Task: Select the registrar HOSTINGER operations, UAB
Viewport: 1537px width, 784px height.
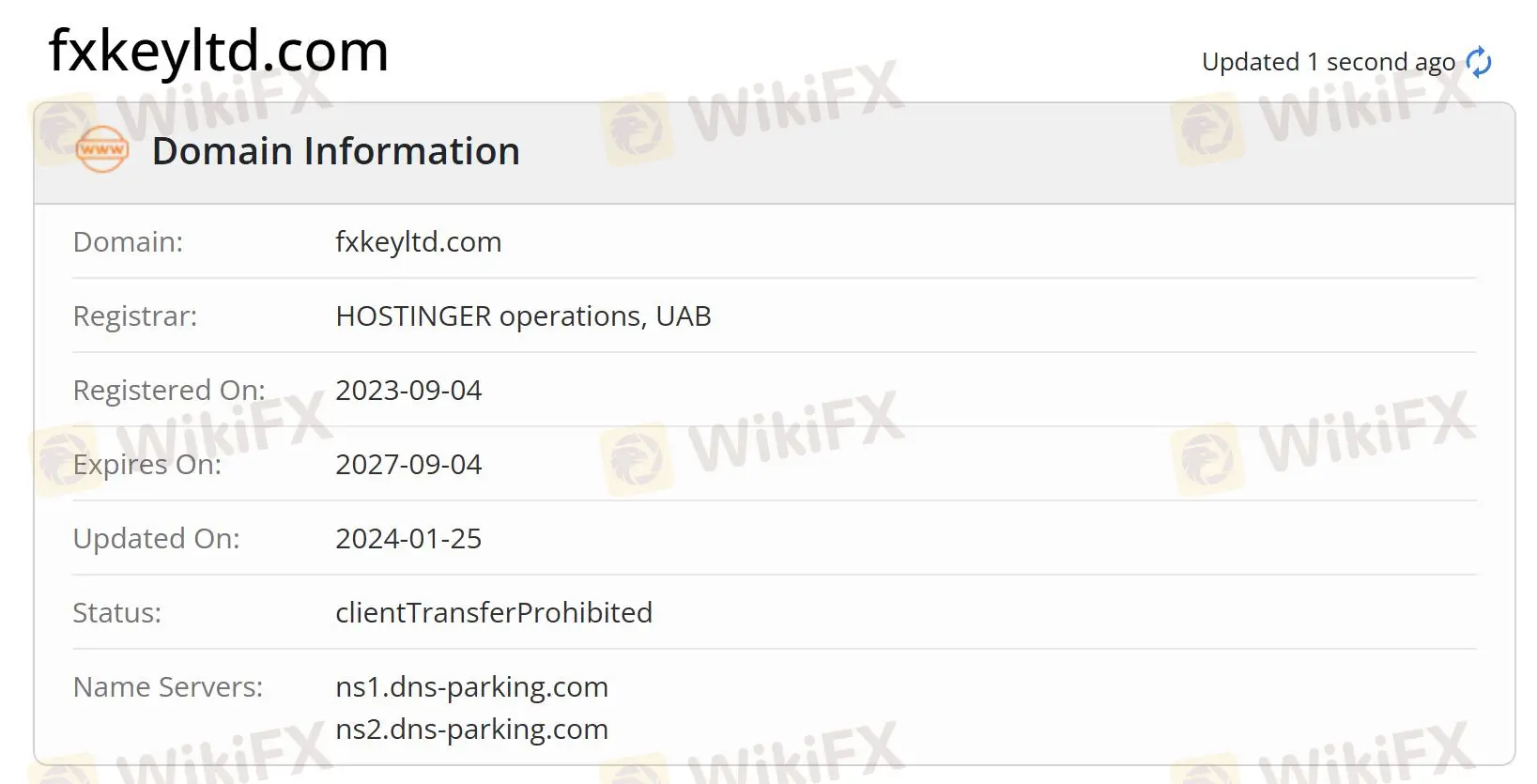Action: [524, 315]
